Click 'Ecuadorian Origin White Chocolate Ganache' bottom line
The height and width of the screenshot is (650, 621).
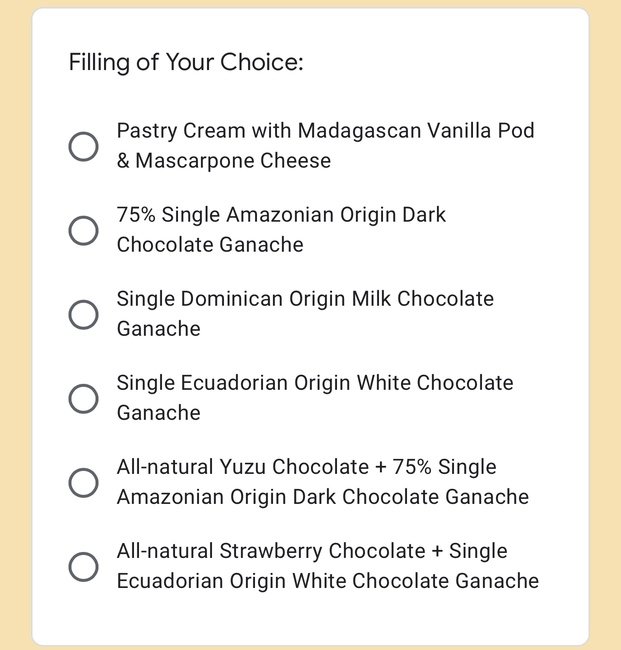tap(328, 581)
